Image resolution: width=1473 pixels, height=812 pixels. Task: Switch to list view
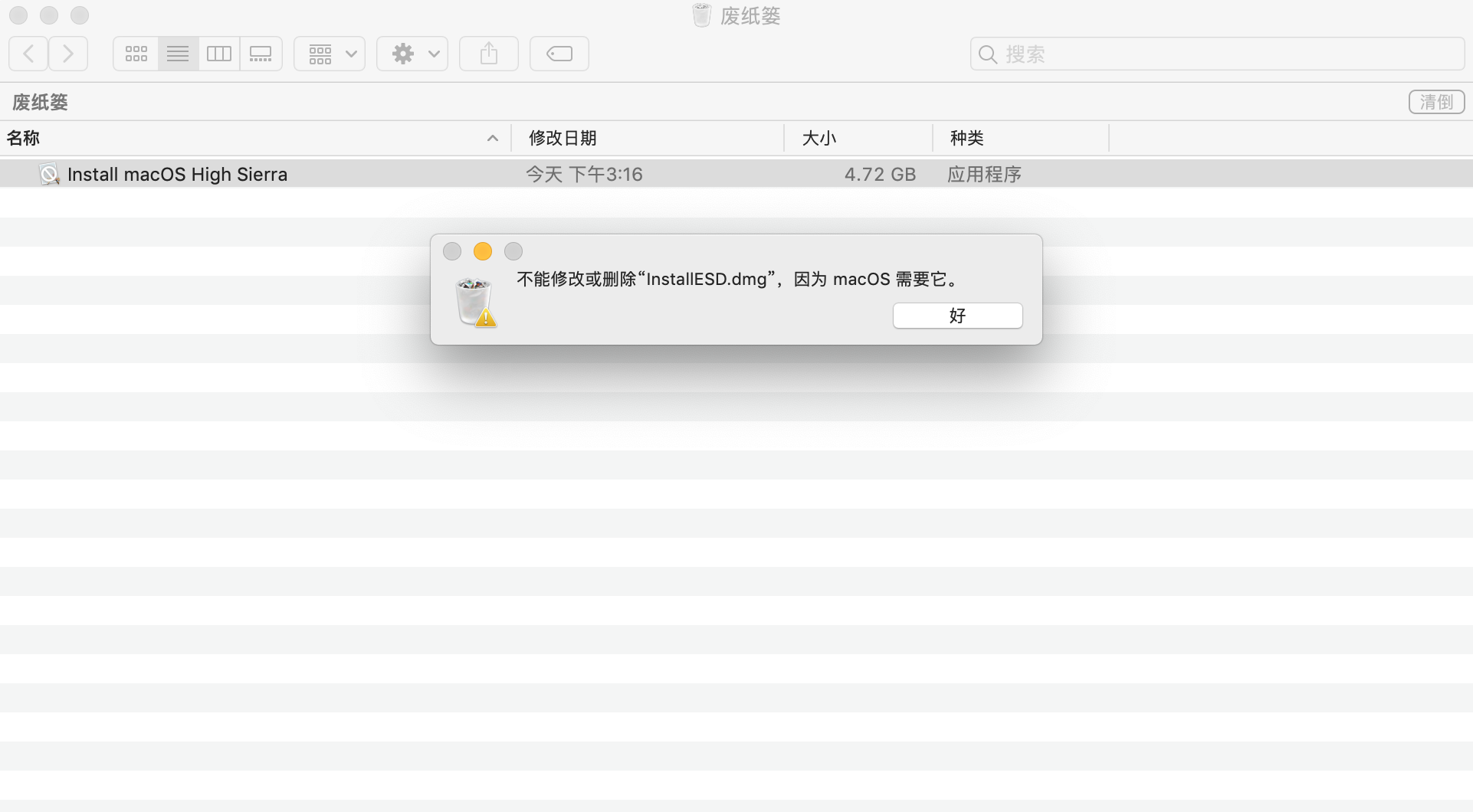pyautogui.click(x=178, y=54)
